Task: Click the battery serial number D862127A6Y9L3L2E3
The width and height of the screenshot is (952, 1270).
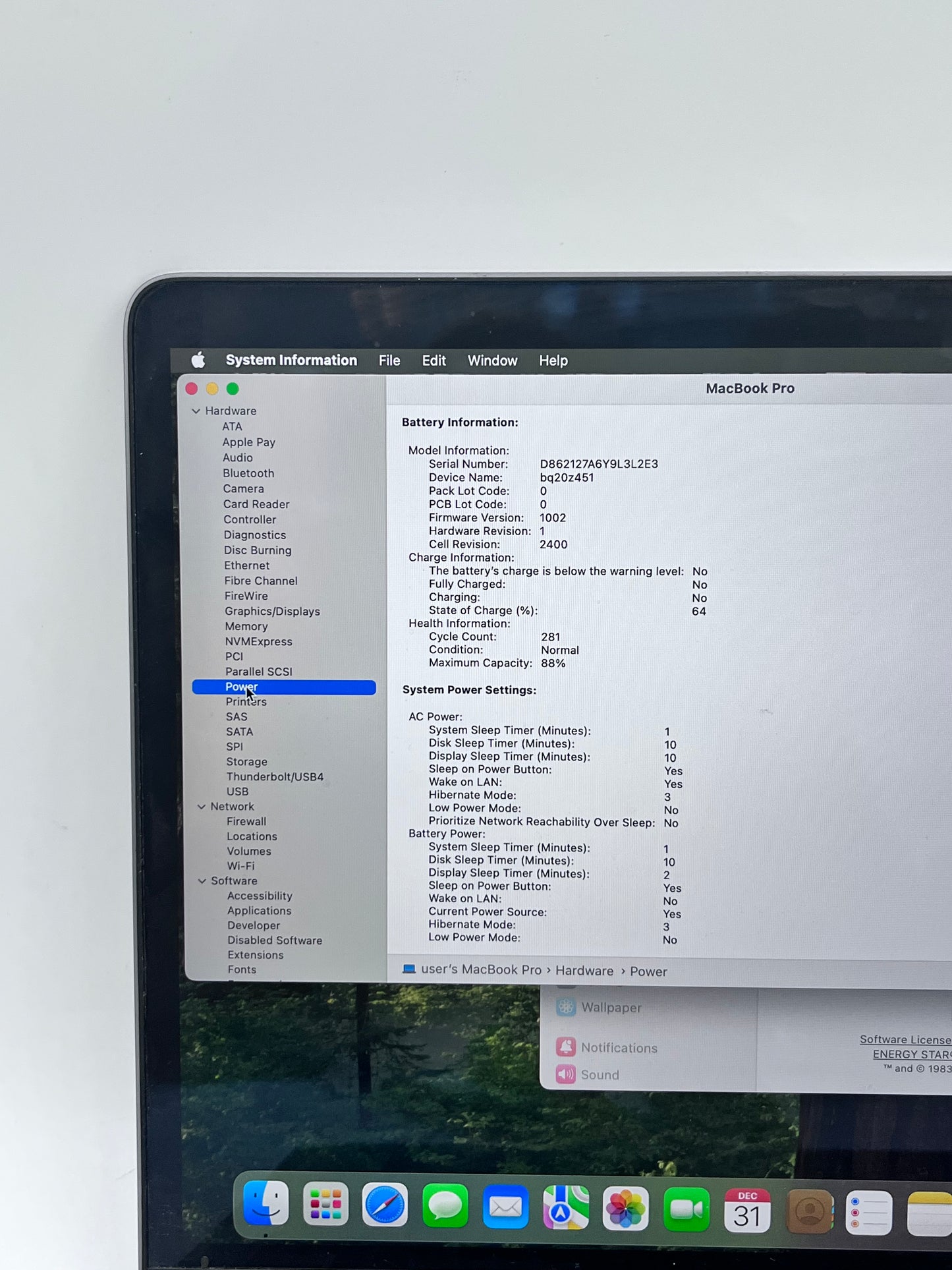Action: [599, 464]
